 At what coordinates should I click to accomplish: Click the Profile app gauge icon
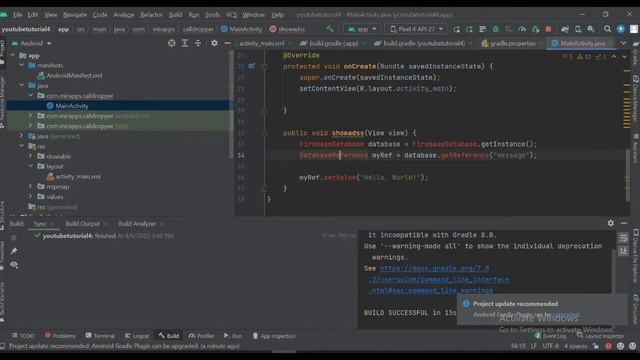(522, 29)
